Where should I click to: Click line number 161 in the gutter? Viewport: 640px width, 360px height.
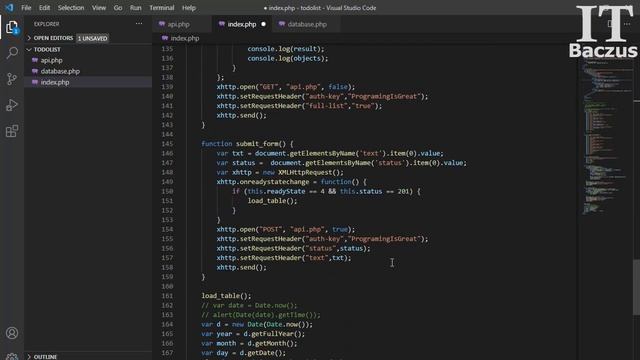(167, 296)
